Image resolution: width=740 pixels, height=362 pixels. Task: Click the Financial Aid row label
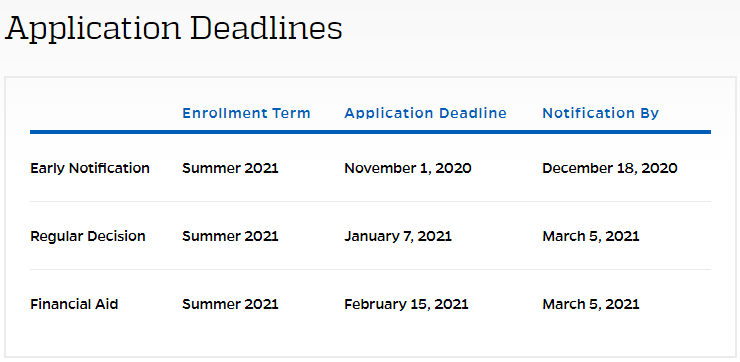click(74, 304)
